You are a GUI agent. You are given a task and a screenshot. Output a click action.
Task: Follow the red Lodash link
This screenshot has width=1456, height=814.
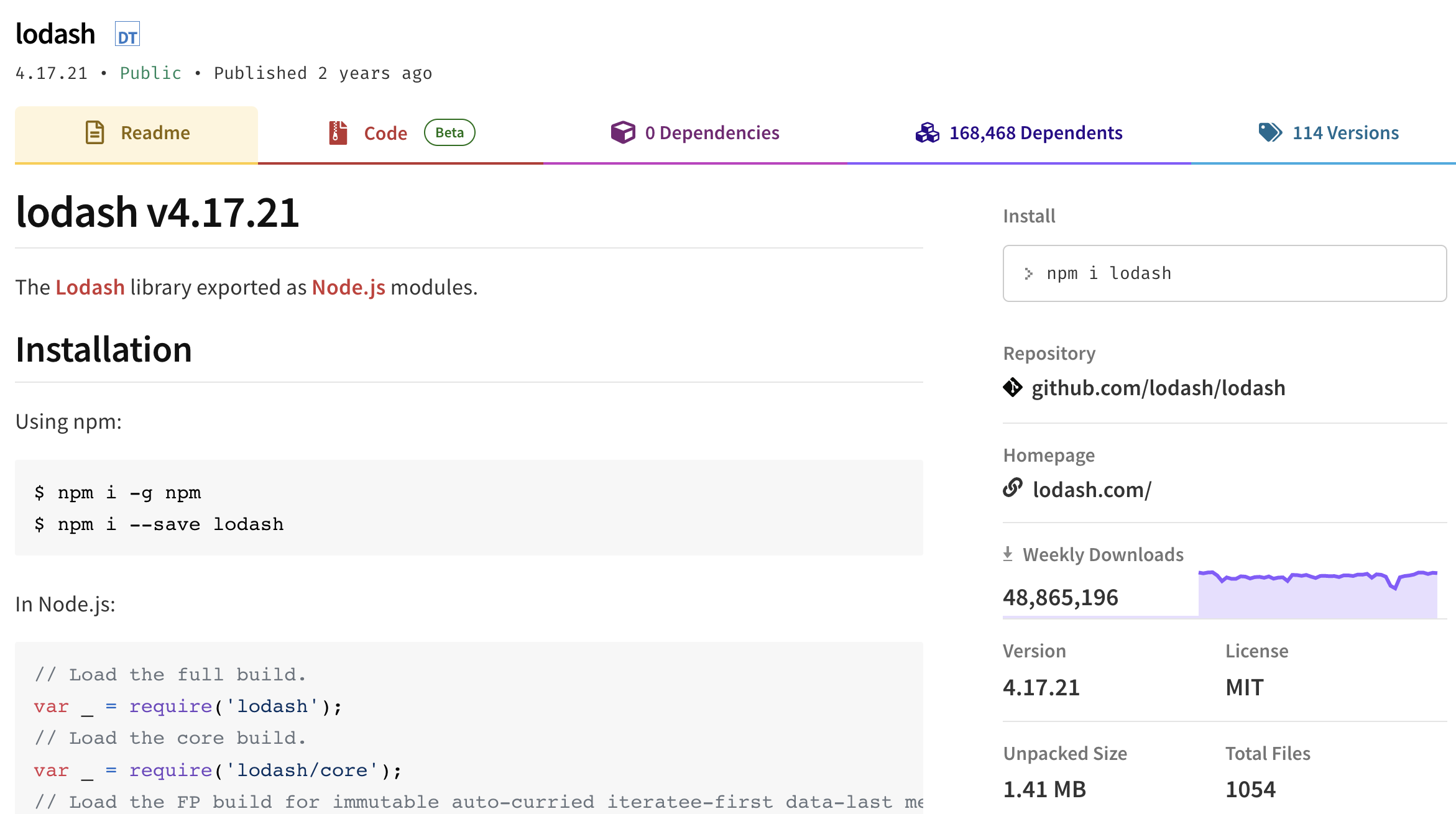click(x=90, y=287)
